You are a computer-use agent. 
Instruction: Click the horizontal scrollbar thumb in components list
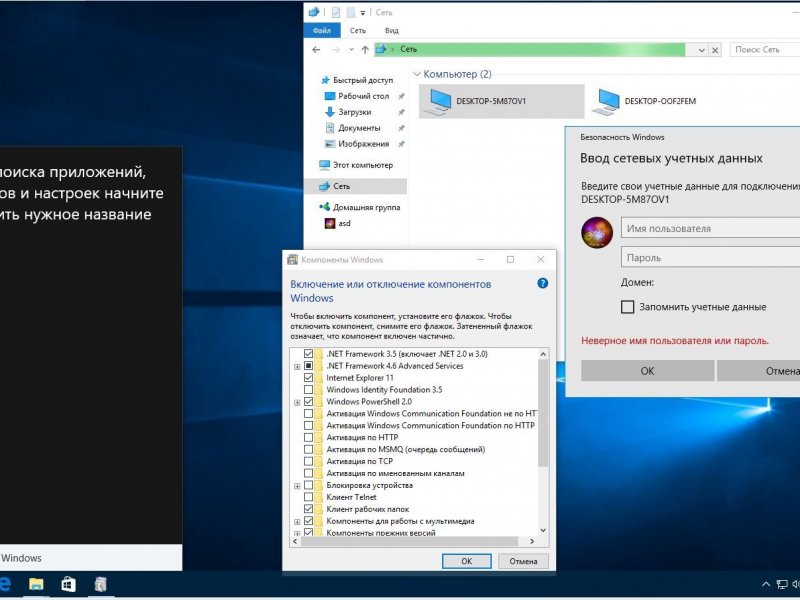pyautogui.click(x=410, y=541)
